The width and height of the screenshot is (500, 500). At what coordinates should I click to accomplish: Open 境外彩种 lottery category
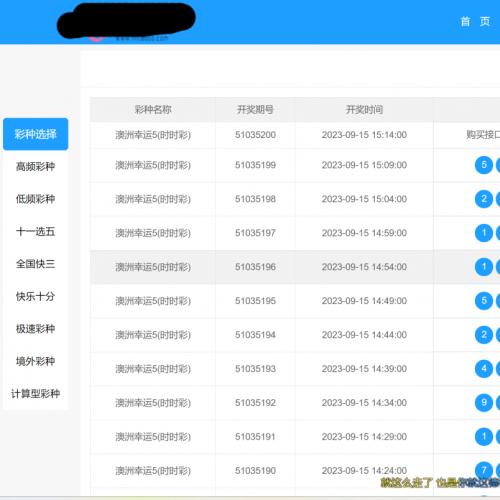coord(36,361)
